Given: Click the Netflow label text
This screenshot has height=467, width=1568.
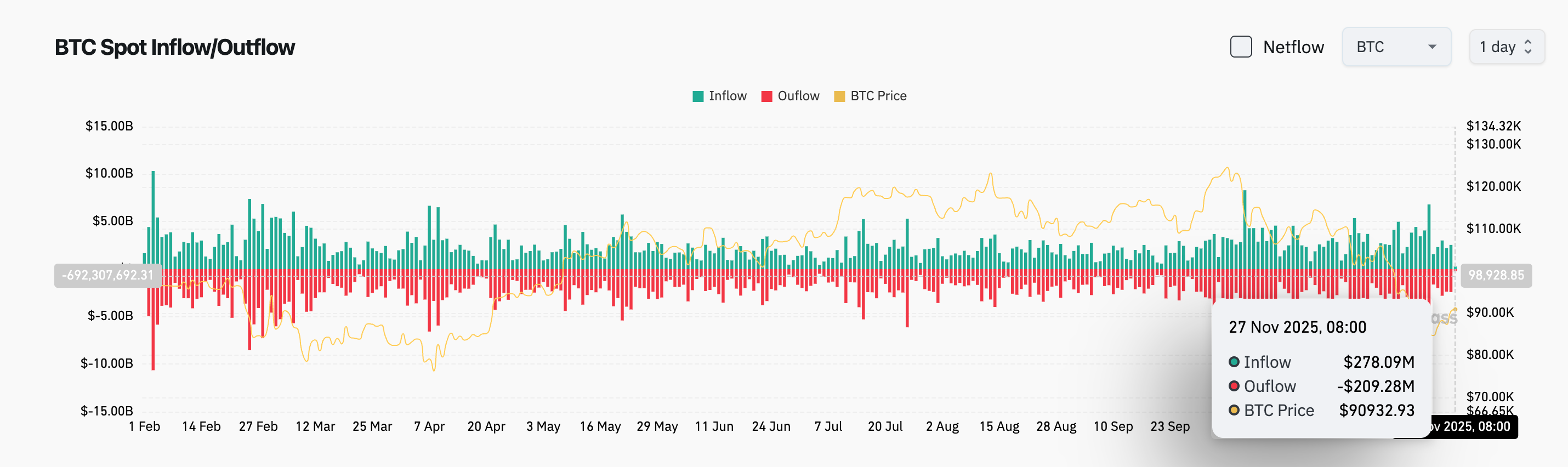Looking at the screenshot, I should coord(1293,47).
